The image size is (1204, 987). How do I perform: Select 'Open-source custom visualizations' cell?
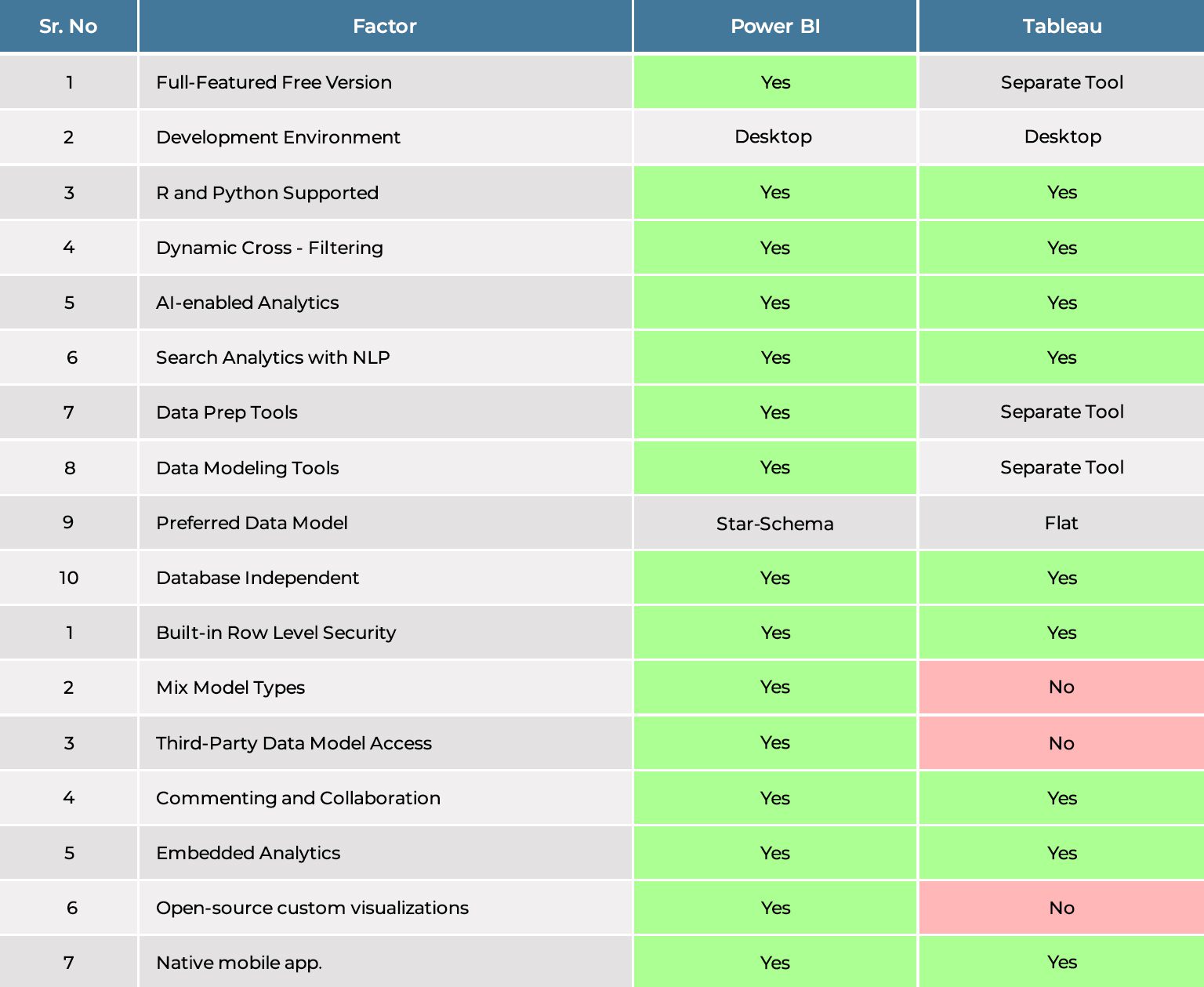click(385, 908)
